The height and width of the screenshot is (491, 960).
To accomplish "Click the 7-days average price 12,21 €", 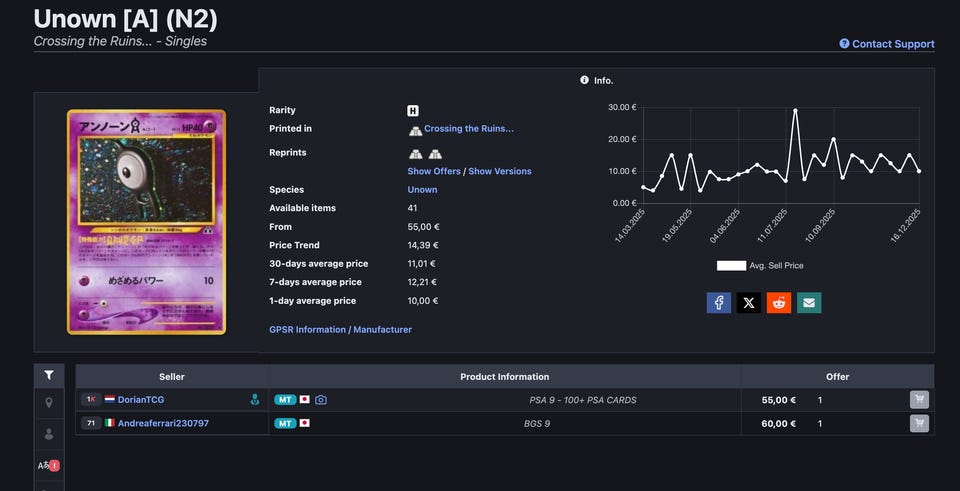I will tap(422, 282).
